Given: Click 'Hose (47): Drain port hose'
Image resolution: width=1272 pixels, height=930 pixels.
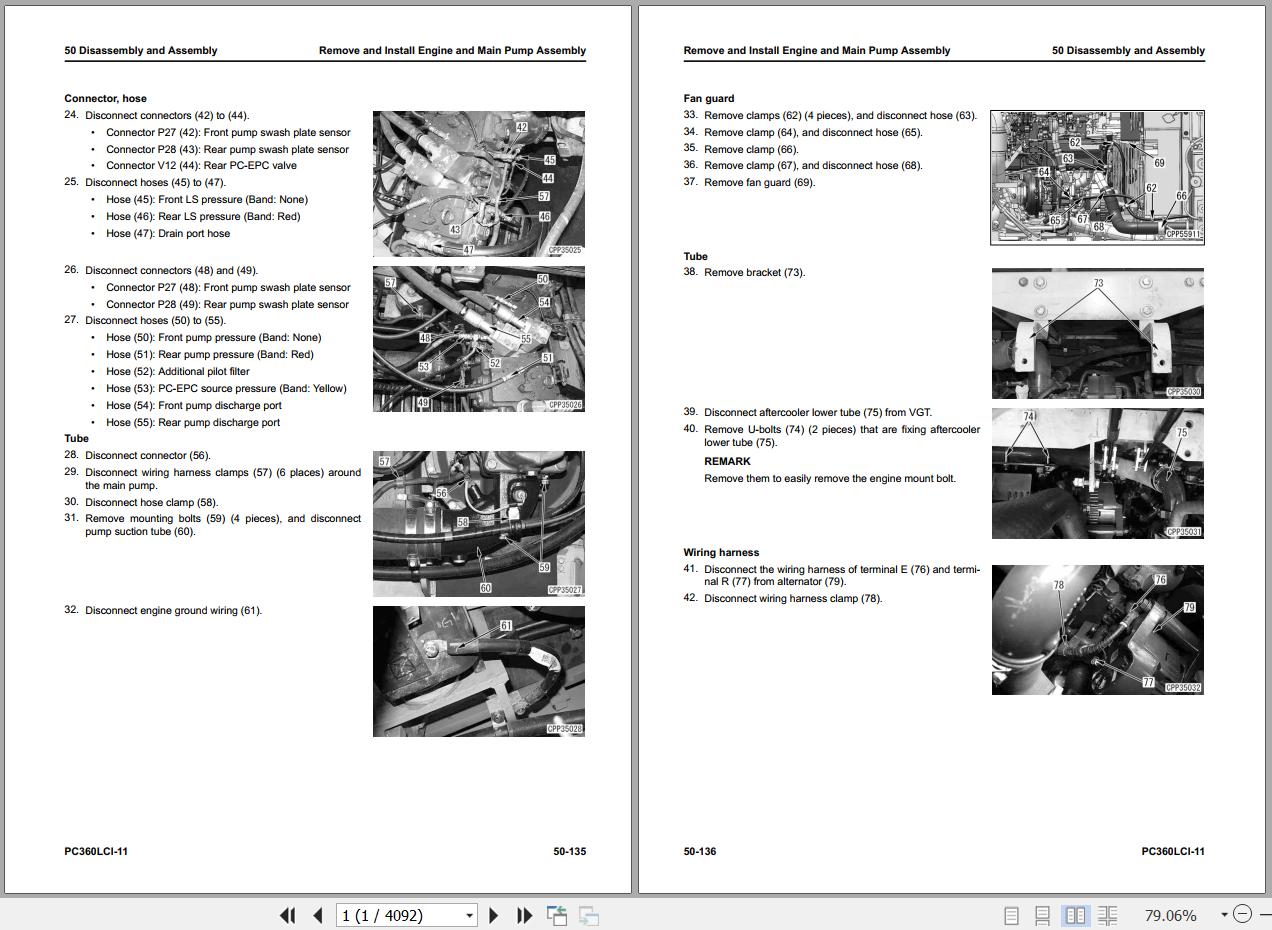Looking at the screenshot, I should coord(168,233).
